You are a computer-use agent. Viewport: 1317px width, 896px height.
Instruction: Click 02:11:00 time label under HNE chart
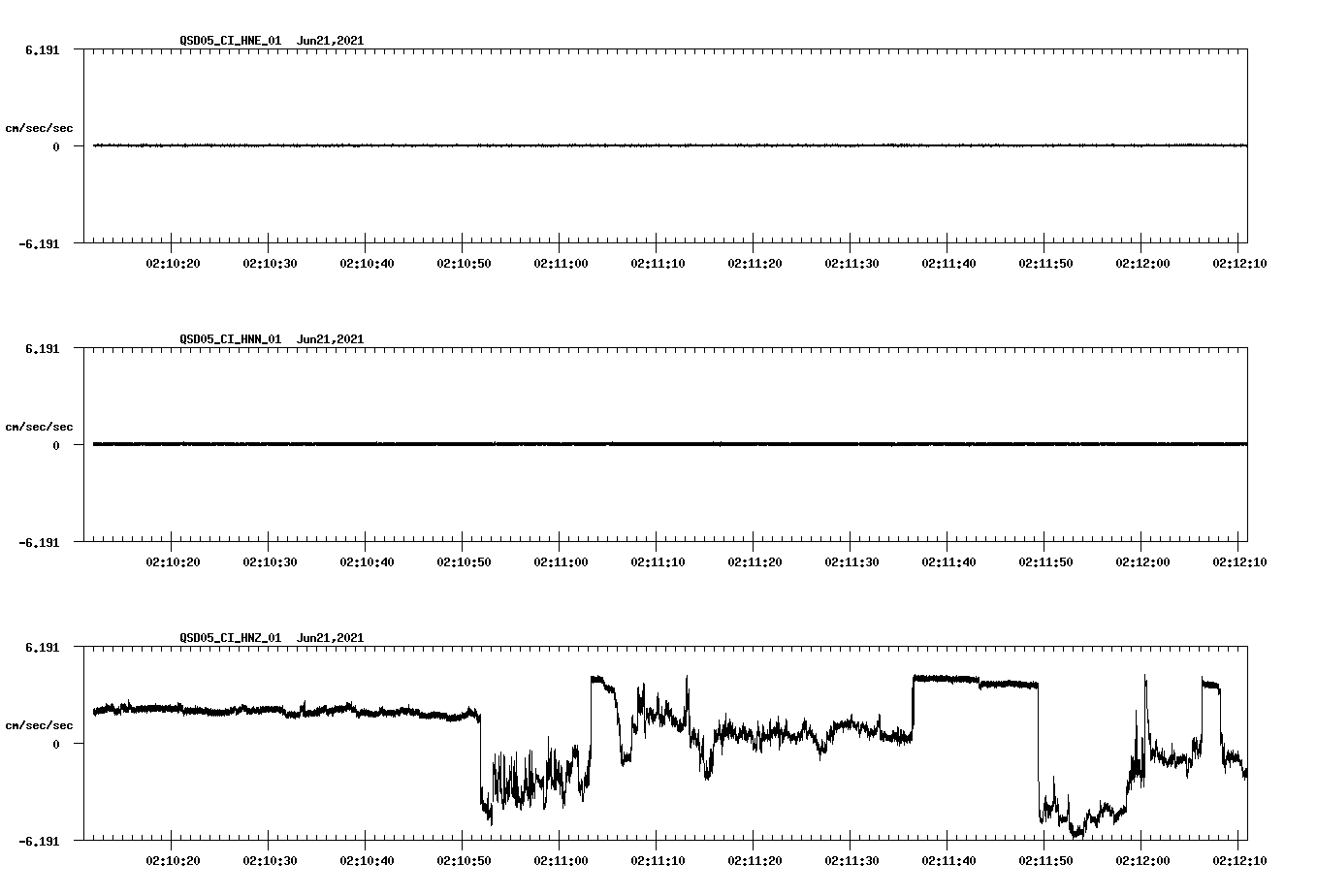561,263
